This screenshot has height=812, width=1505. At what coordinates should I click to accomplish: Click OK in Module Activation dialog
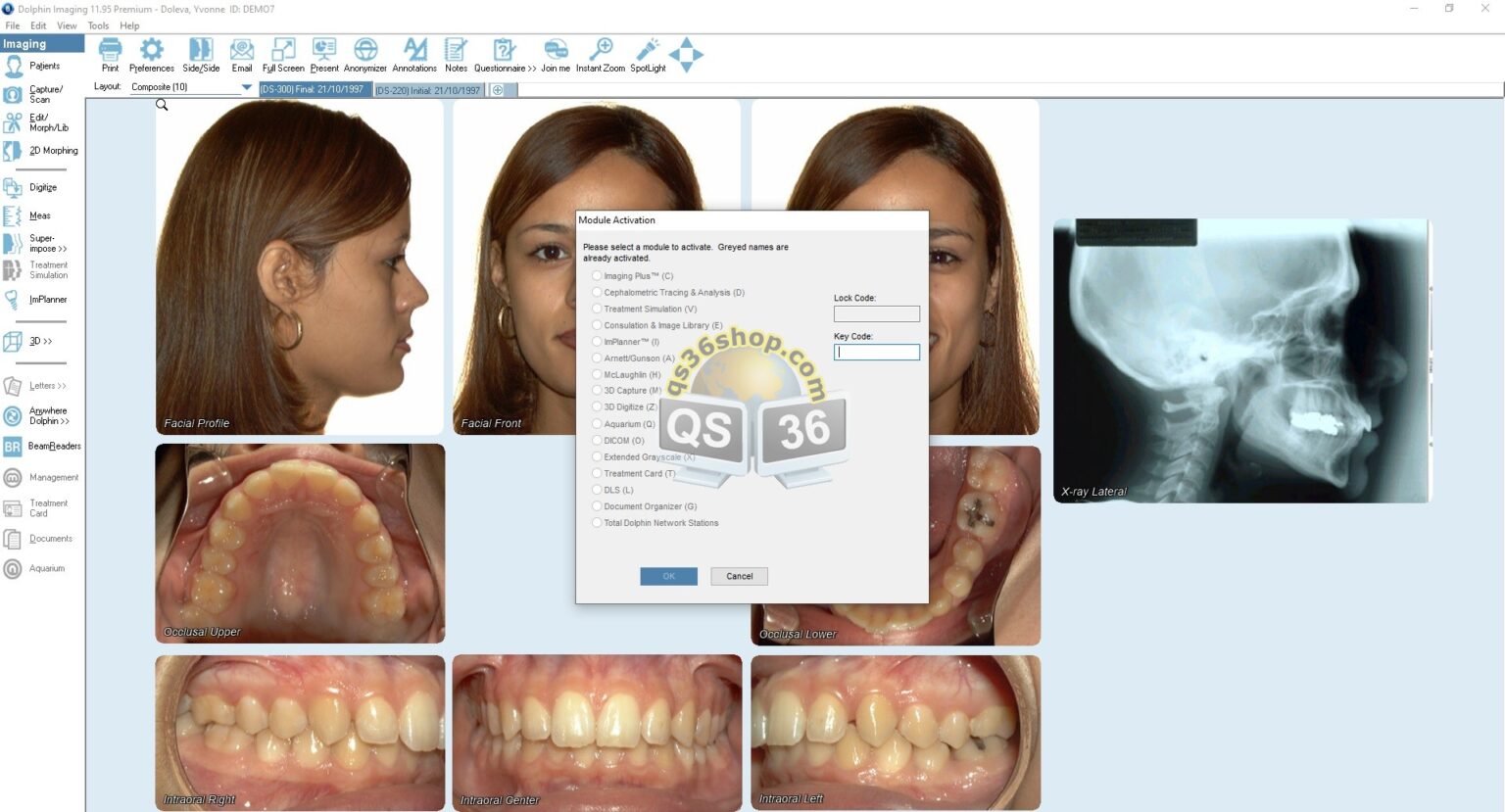[669, 576]
